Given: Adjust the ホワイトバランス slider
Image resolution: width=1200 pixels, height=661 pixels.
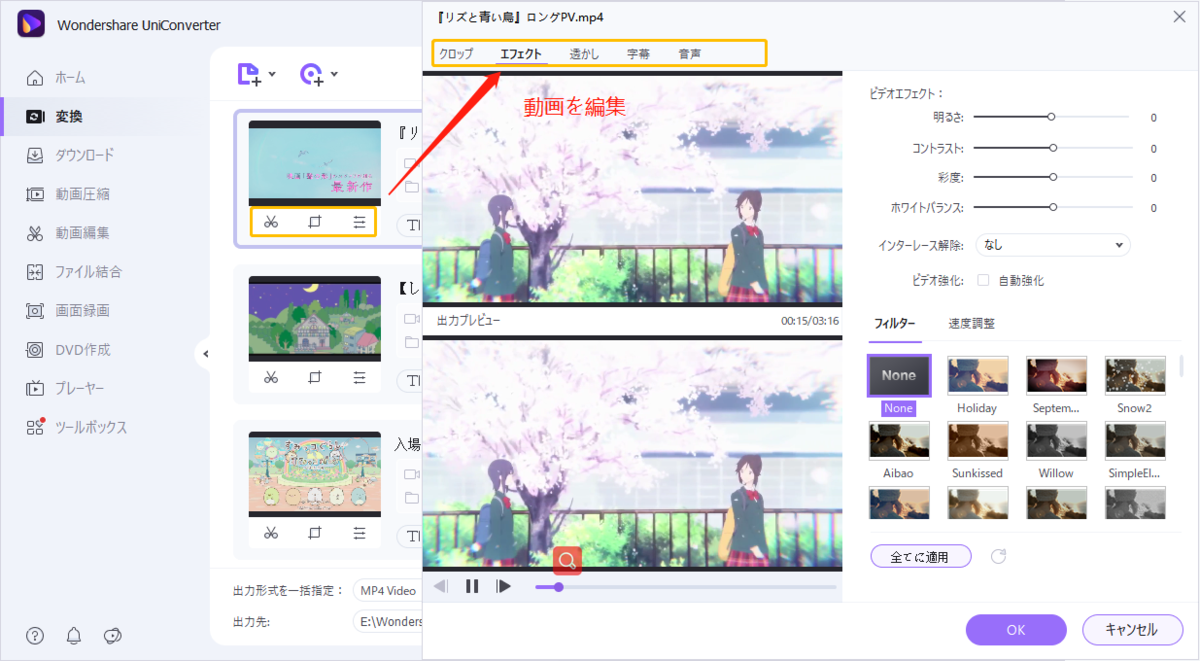Looking at the screenshot, I should tap(1051, 208).
